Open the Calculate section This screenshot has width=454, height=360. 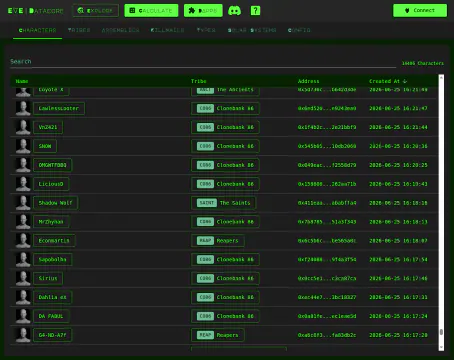(x=151, y=11)
